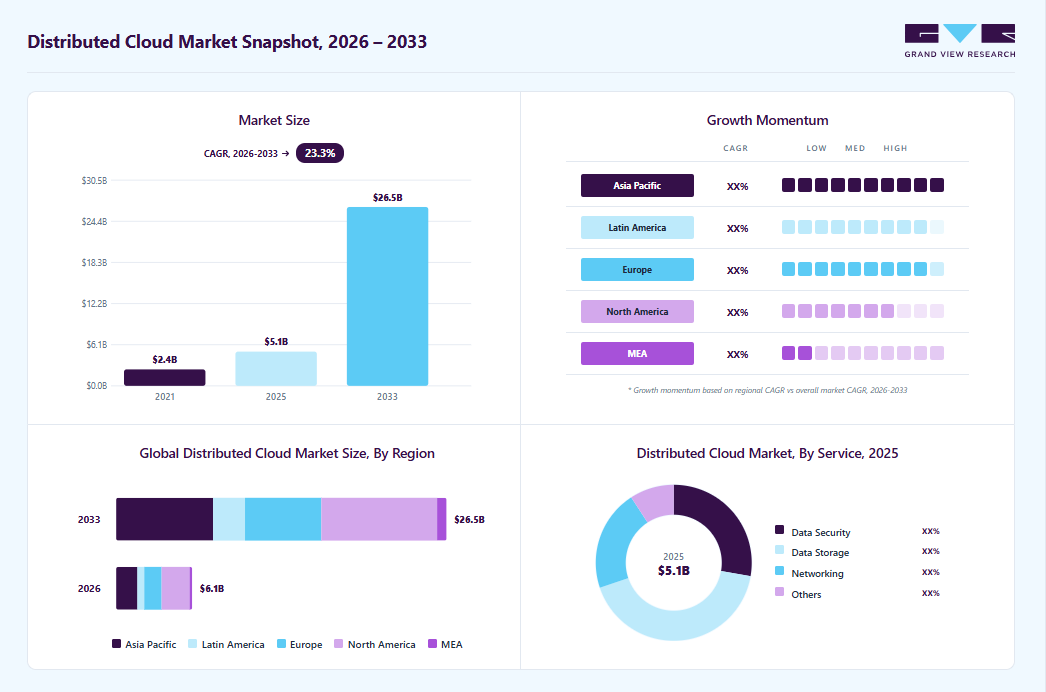Image resolution: width=1046 pixels, height=692 pixels.
Task: Click the North America segment in 2033 bar
Action: (379, 519)
